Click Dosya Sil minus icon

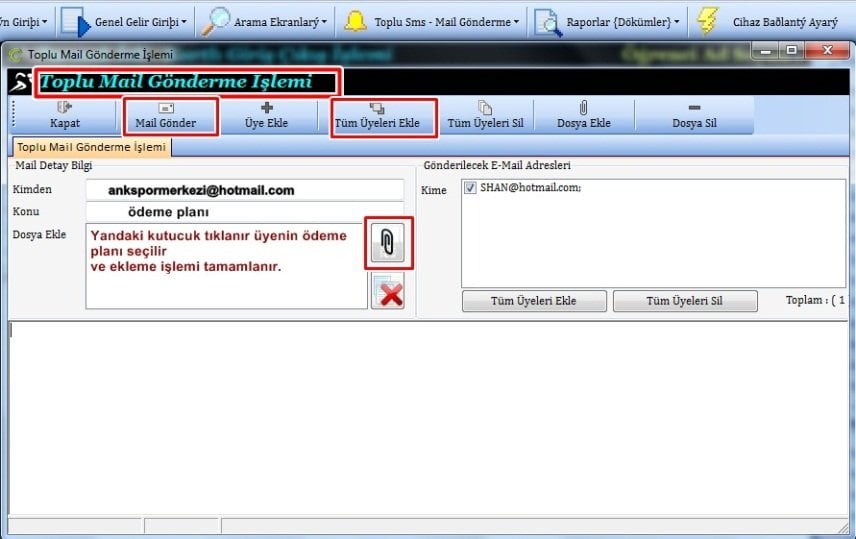coord(694,108)
